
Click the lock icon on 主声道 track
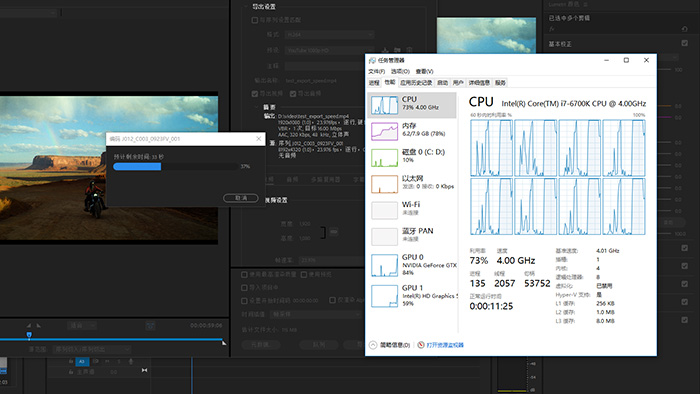click(71, 372)
